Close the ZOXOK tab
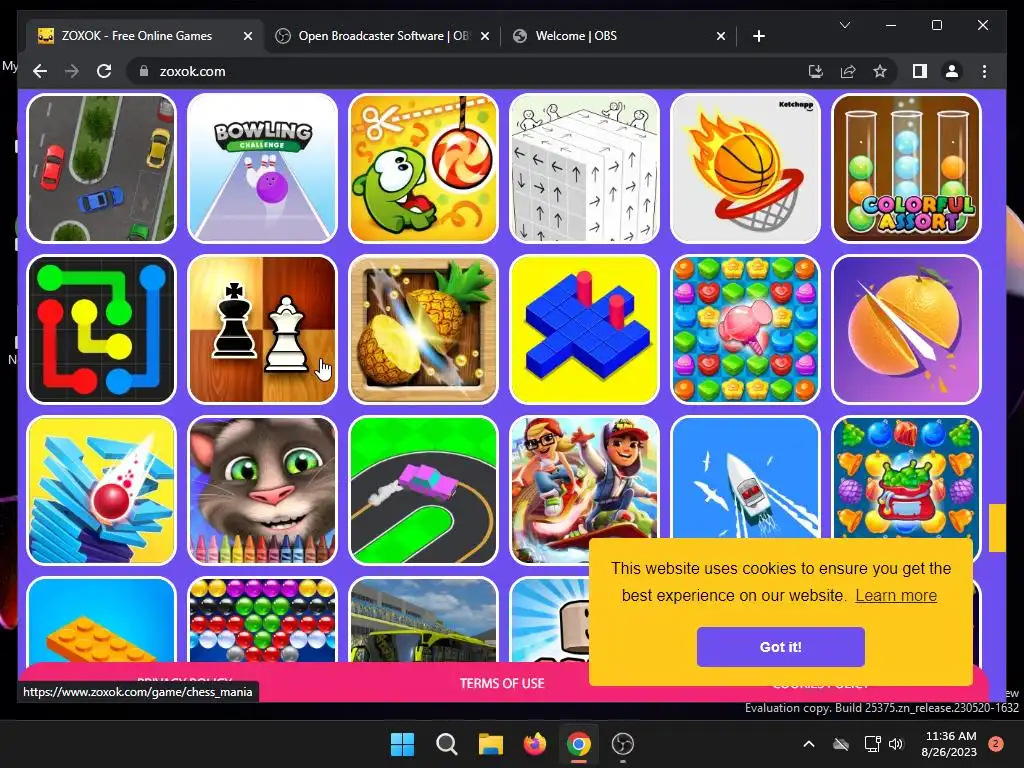 click(x=248, y=37)
